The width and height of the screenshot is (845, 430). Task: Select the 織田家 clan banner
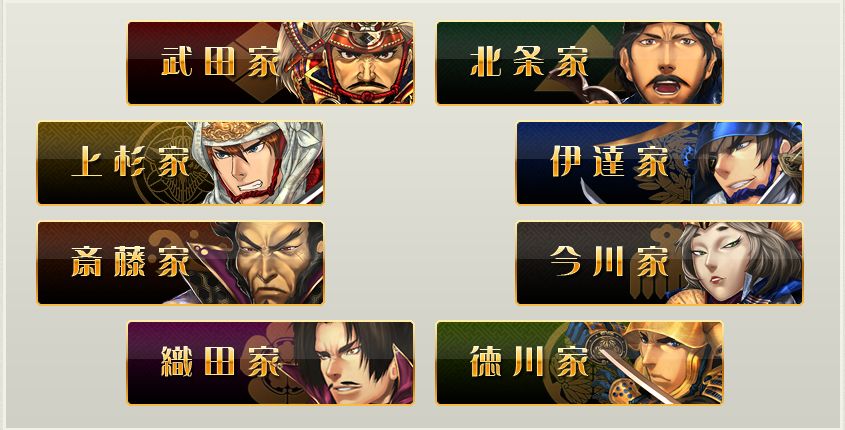point(271,363)
